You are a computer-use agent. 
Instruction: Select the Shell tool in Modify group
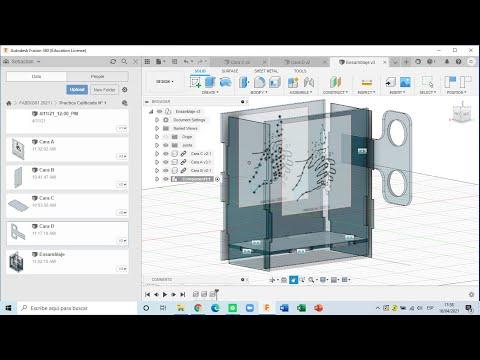click(x=275, y=82)
